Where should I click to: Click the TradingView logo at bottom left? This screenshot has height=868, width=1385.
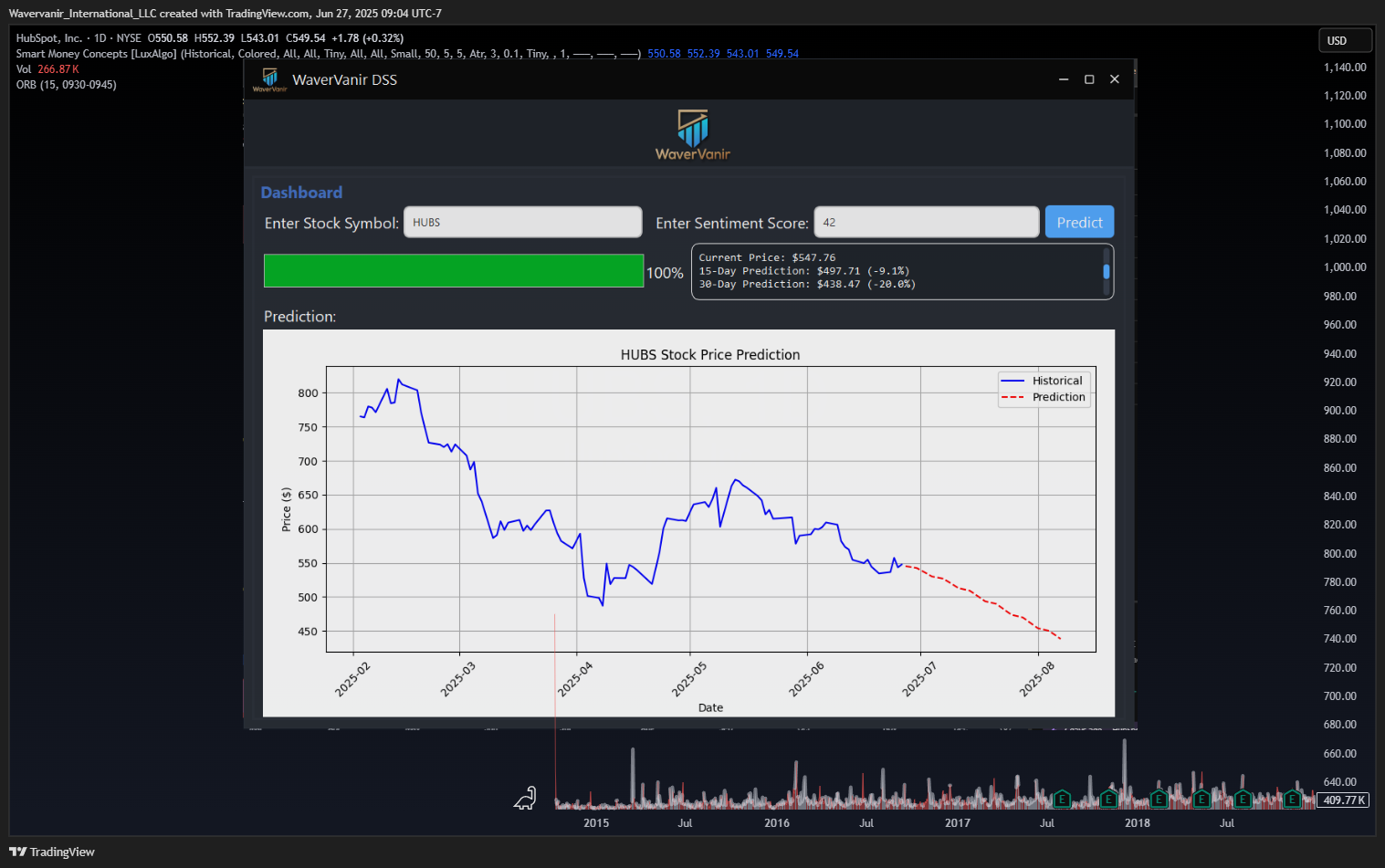(52, 852)
